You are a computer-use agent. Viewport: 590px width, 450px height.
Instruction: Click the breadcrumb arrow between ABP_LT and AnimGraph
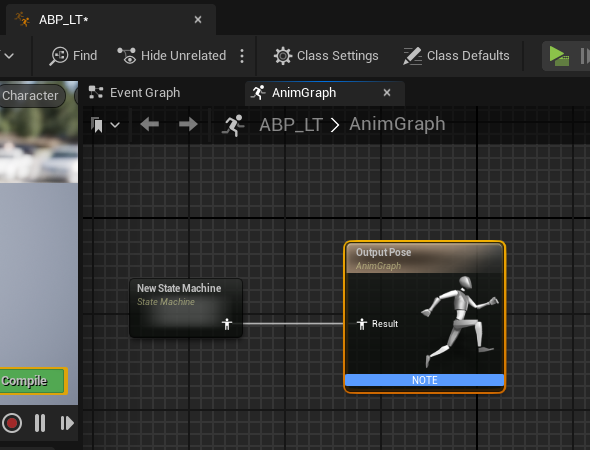click(335, 125)
